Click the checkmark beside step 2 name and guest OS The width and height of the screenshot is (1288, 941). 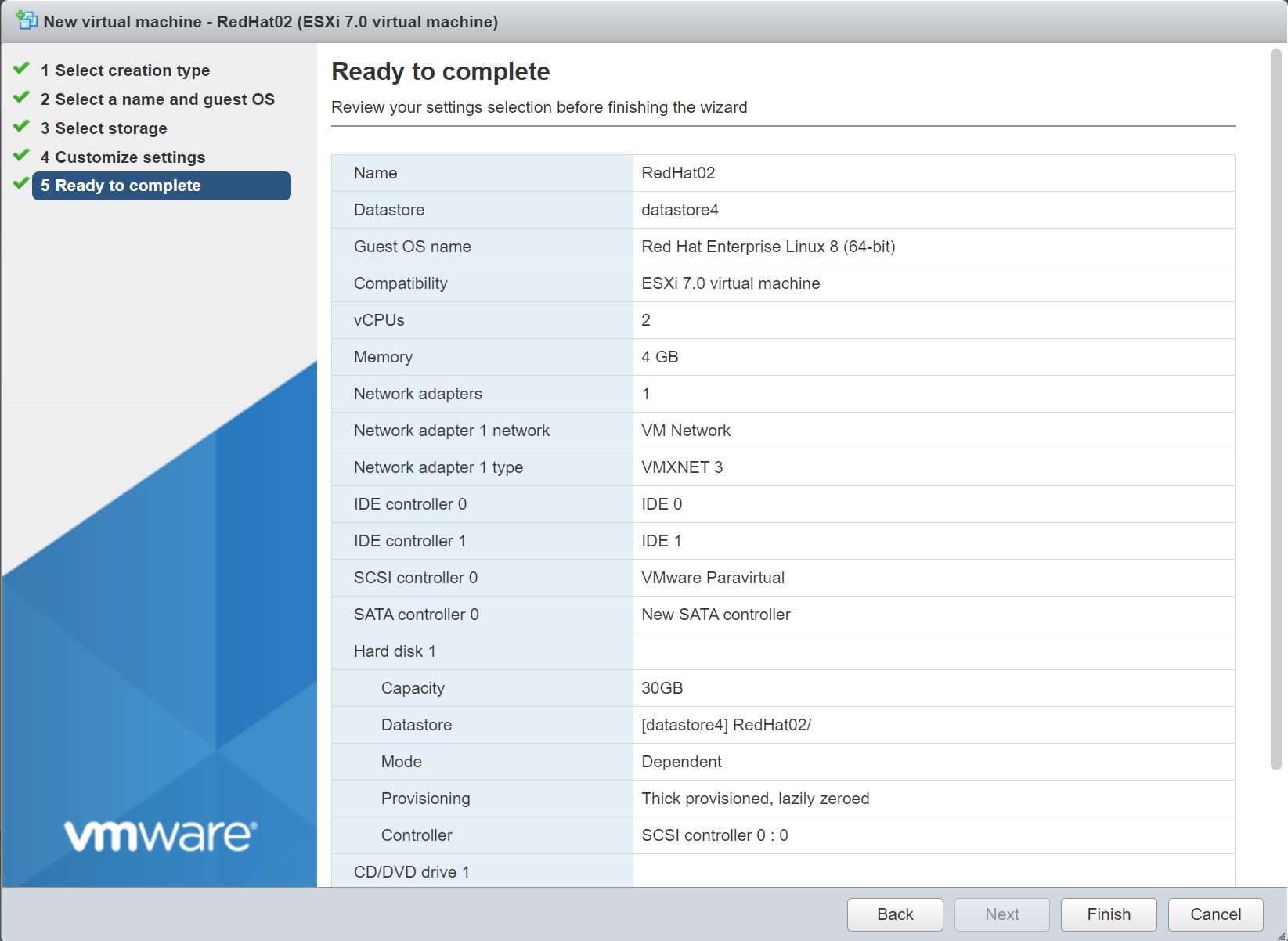click(21, 98)
